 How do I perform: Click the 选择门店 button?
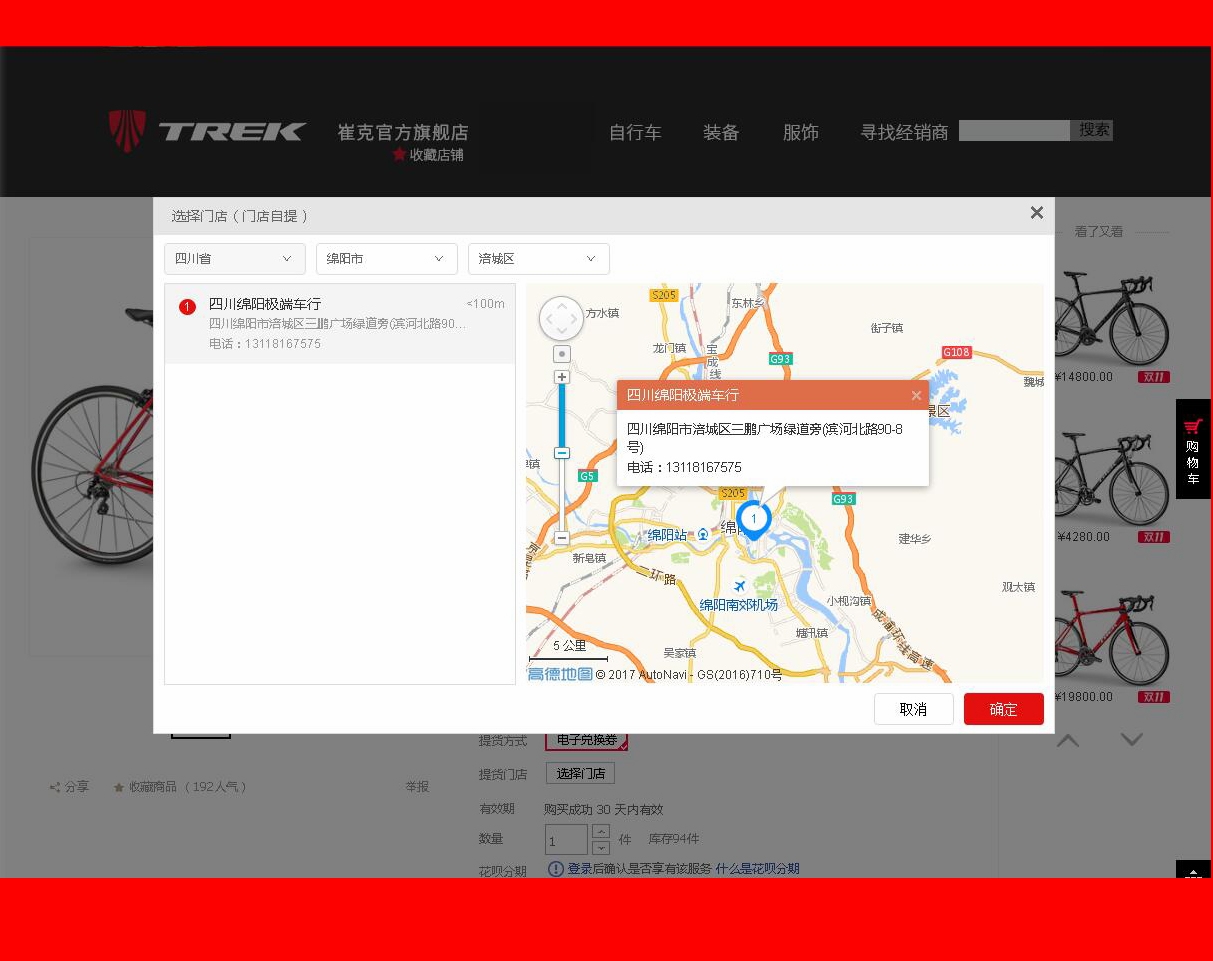click(x=581, y=773)
